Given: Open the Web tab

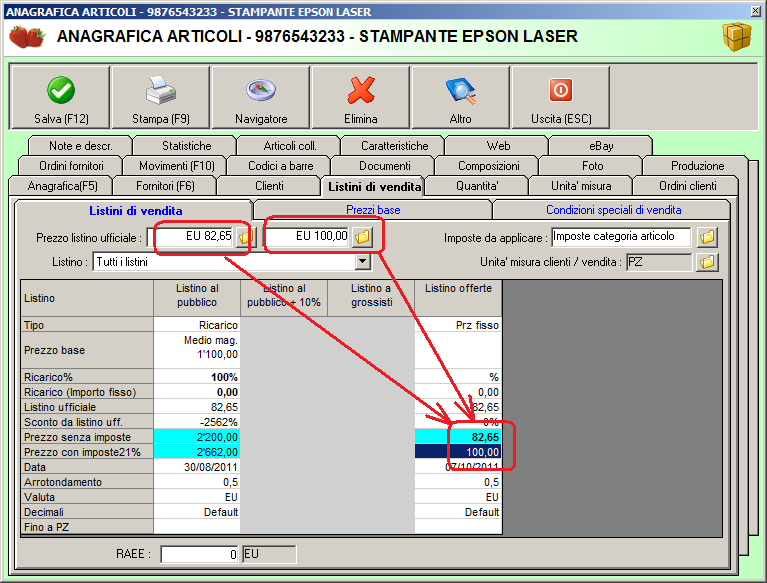Looking at the screenshot, I should (498, 146).
